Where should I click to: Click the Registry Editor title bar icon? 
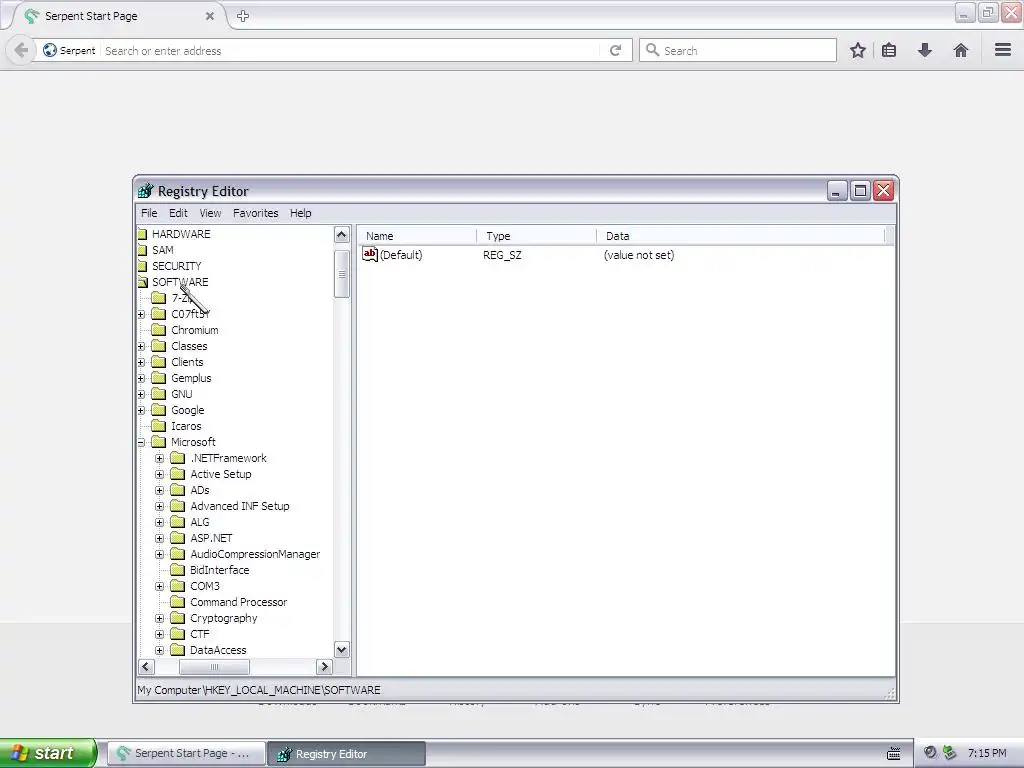coord(146,191)
